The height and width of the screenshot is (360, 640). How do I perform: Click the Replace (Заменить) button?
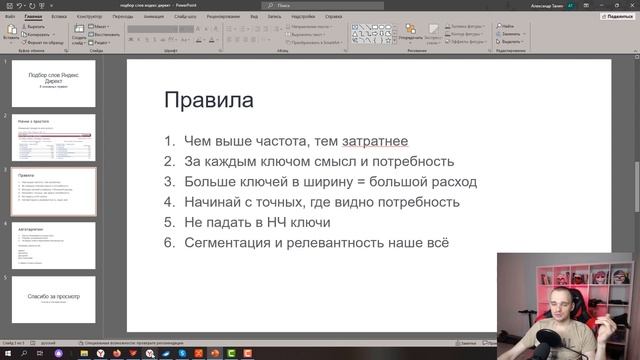point(510,34)
